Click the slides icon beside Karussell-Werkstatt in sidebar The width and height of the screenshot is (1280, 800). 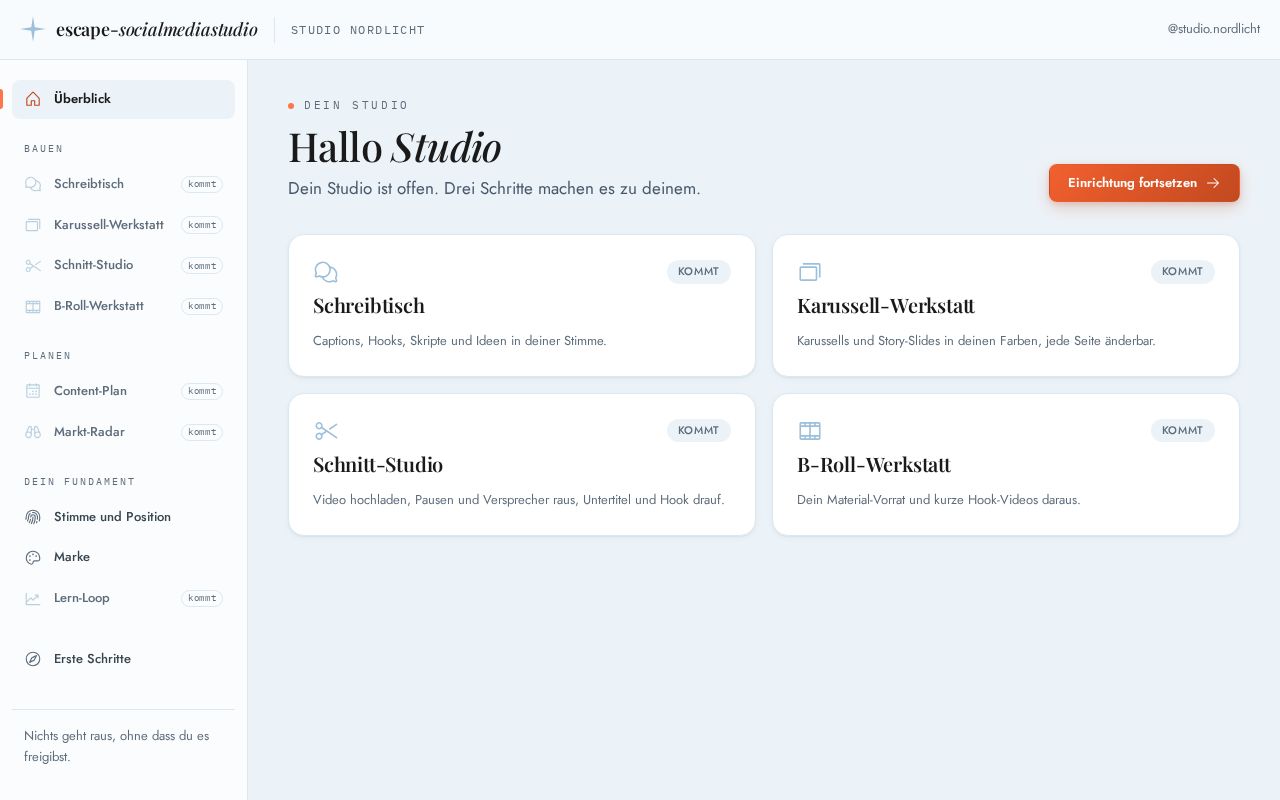tap(33, 225)
